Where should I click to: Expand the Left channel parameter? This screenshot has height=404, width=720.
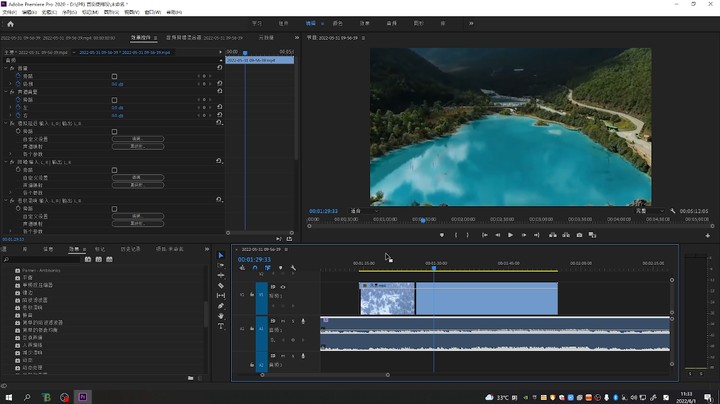pyautogui.click(x=11, y=107)
